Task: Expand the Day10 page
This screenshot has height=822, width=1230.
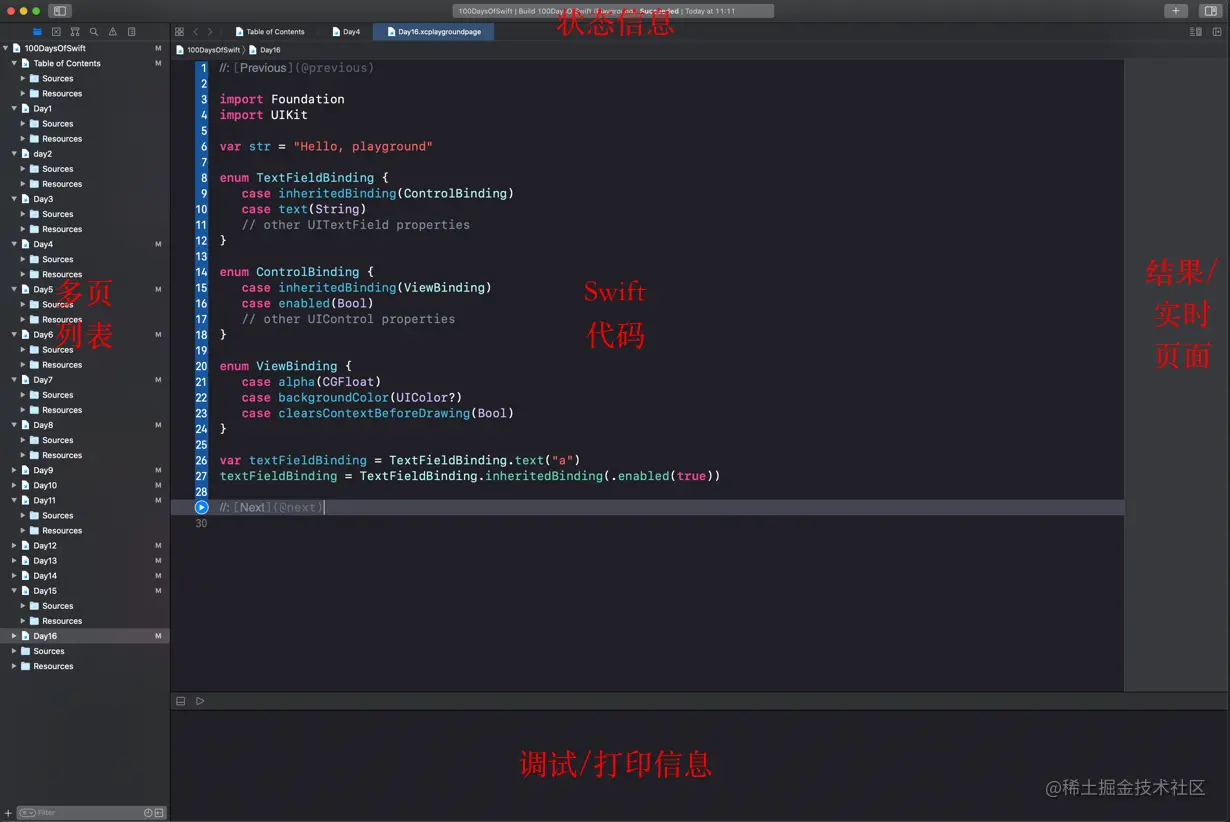Action: pyautogui.click(x=14, y=485)
